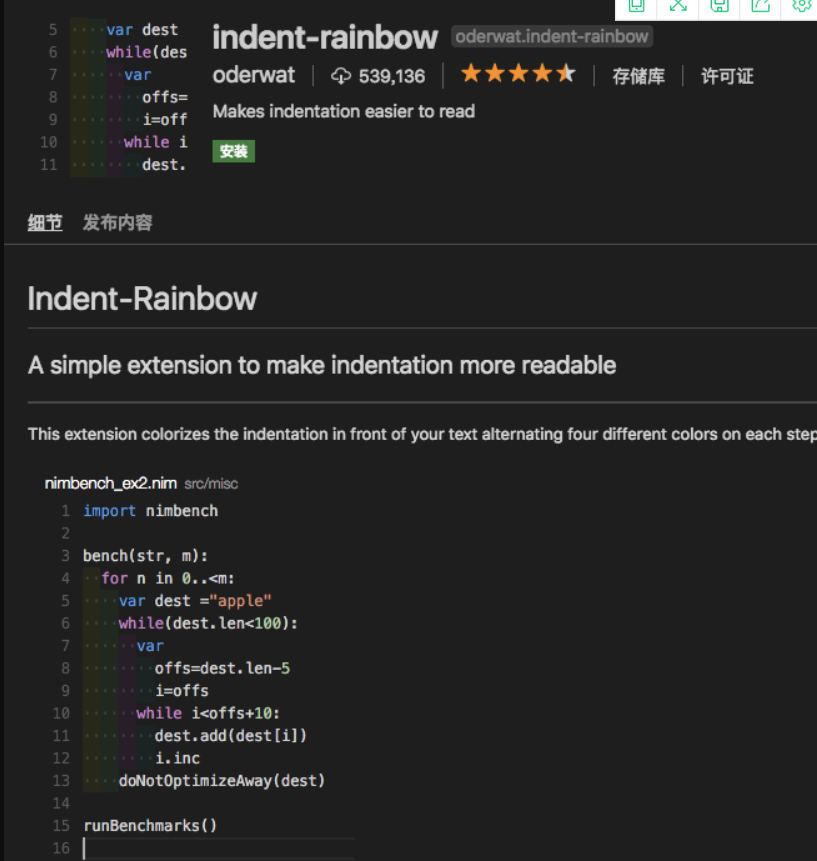This screenshot has height=861, width=817.
Task: Click the Indent-Rainbow readme heading
Action: tap(142, 299)
